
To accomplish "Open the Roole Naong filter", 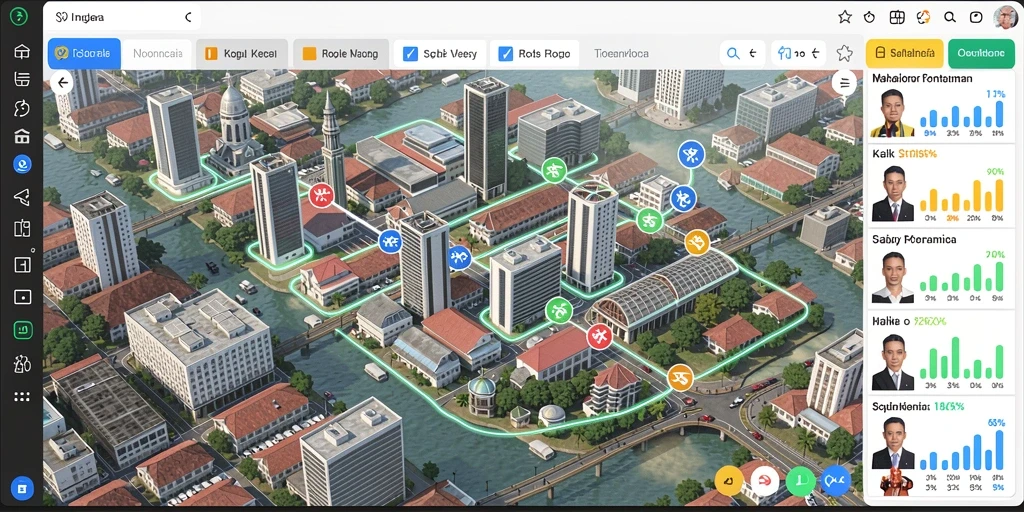I will tap(341, 54).
